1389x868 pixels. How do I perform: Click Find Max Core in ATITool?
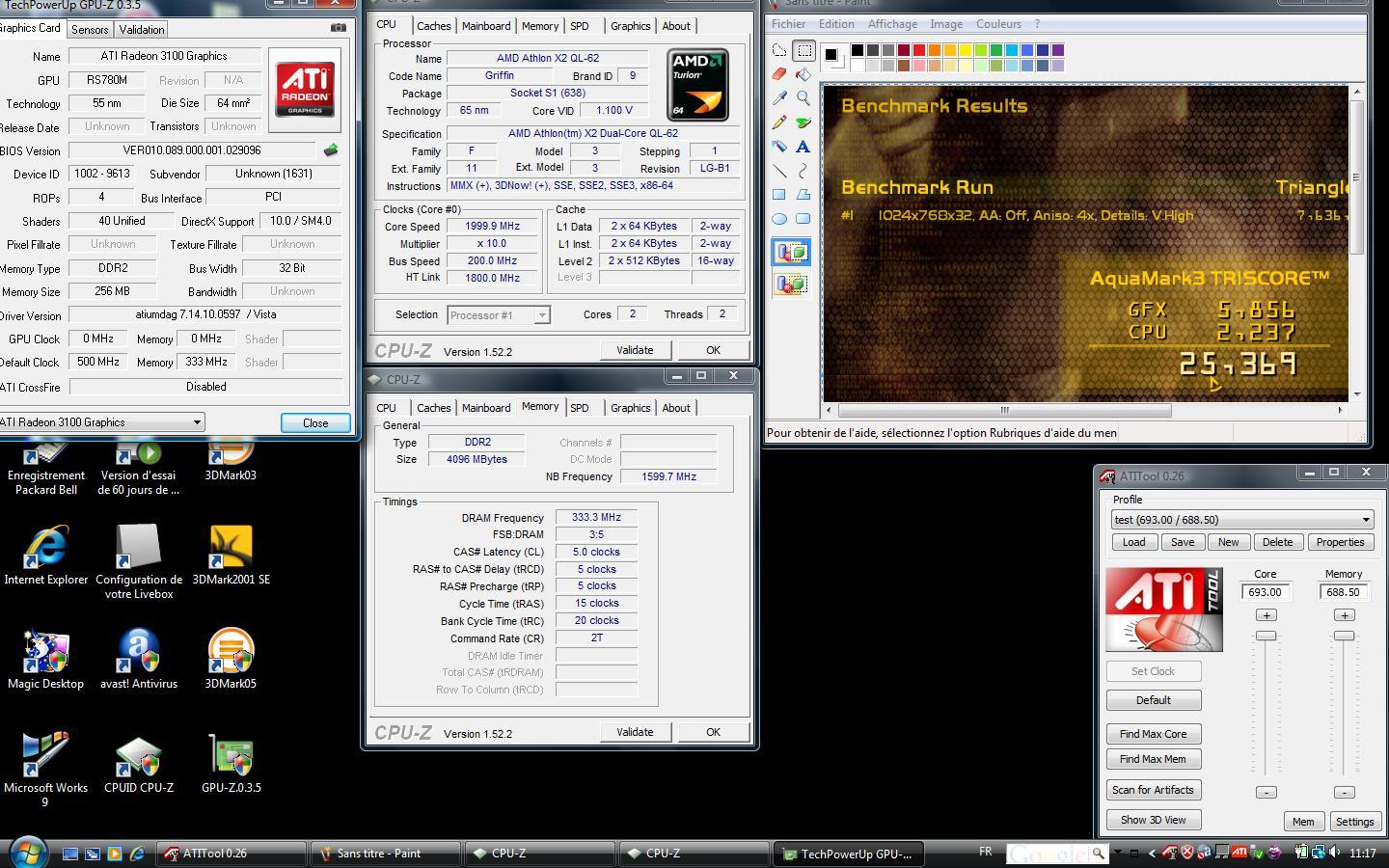1153,734
